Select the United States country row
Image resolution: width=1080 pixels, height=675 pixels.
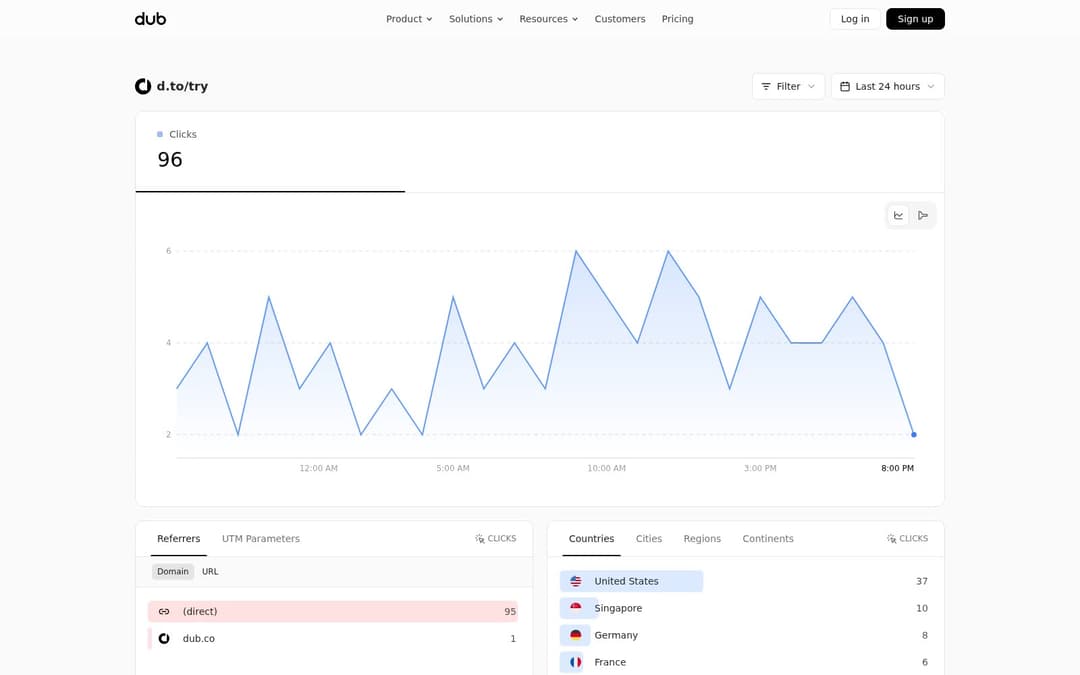(745, 581)
